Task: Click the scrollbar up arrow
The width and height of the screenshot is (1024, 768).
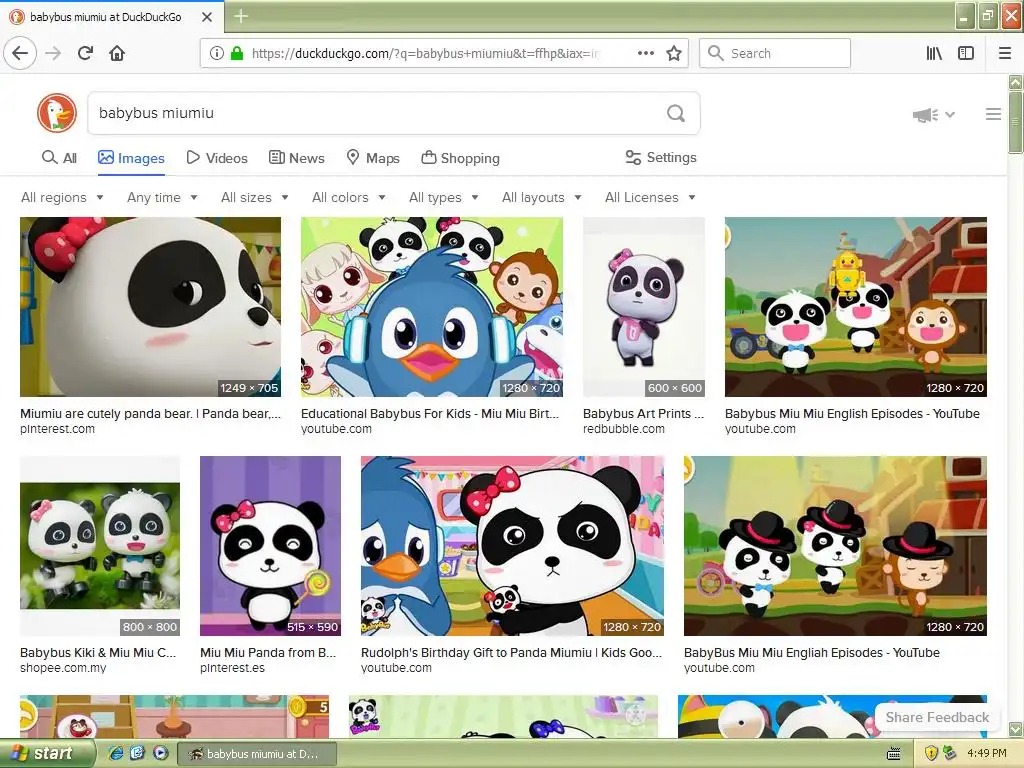Action: tap(1016, 82)
